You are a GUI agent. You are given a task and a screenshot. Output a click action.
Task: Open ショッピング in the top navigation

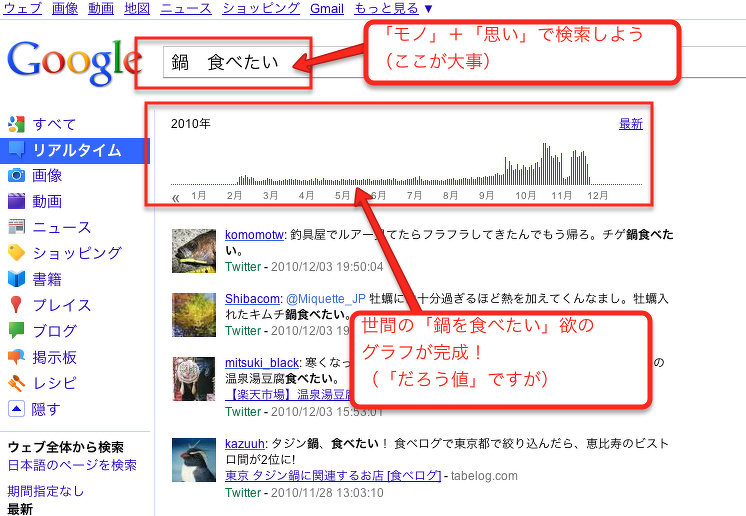pyautogui.click(x=261, y=8)
